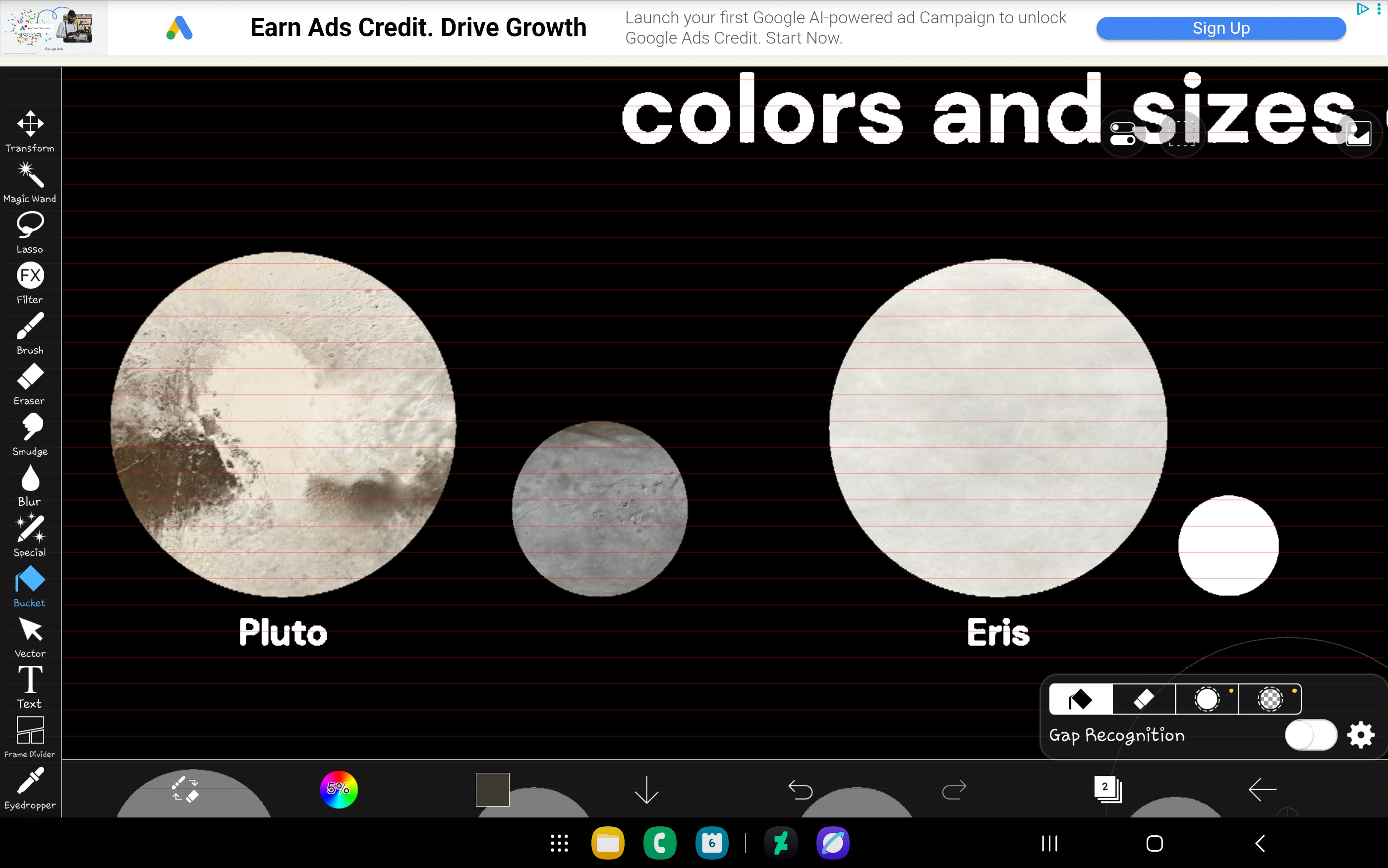Viewport: 1388px width, 868px height.
Task: Choose the Lasso tool
Action: pos(30,232)
